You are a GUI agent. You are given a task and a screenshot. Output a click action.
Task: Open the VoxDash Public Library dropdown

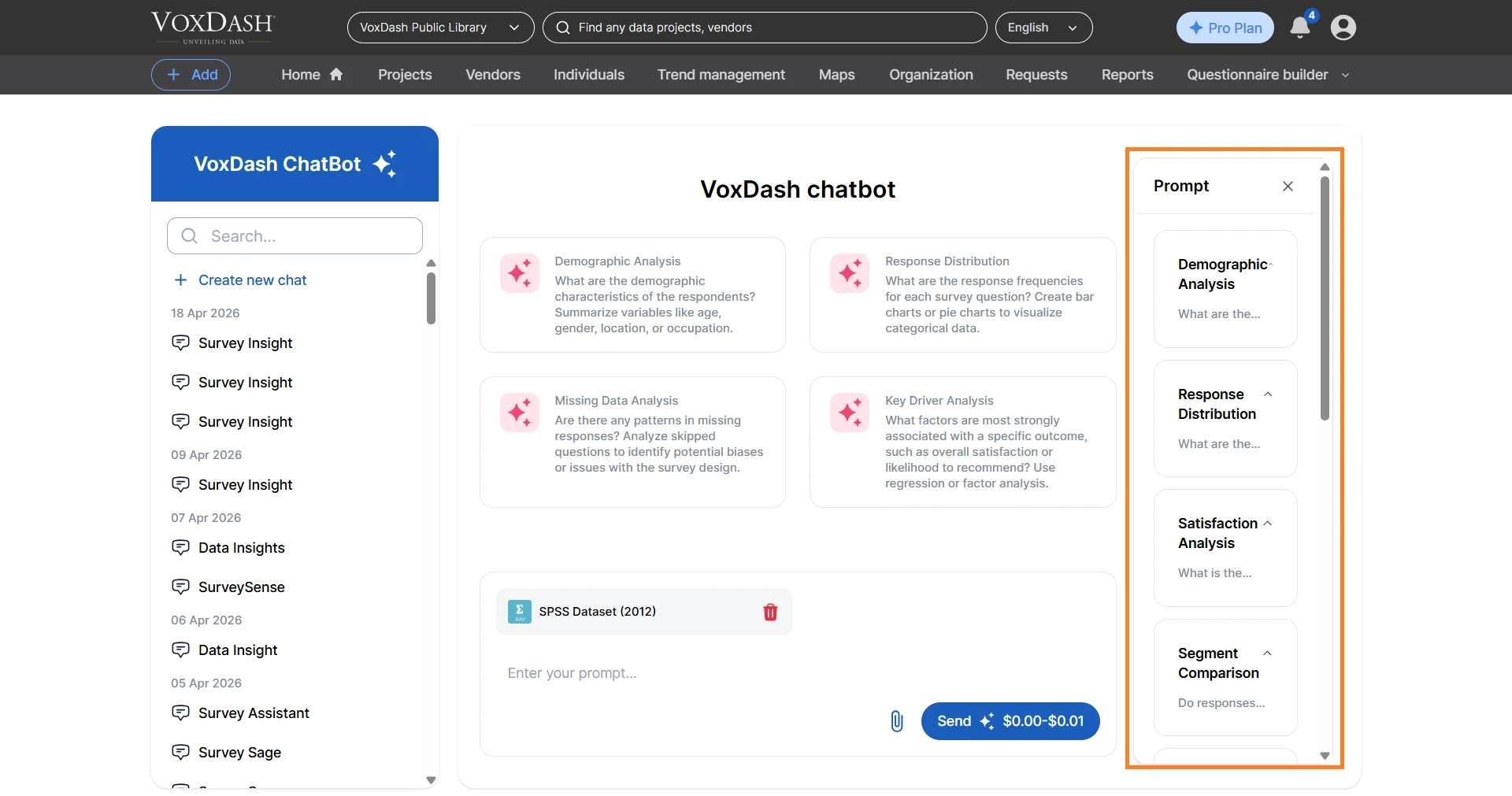[440, 28]
